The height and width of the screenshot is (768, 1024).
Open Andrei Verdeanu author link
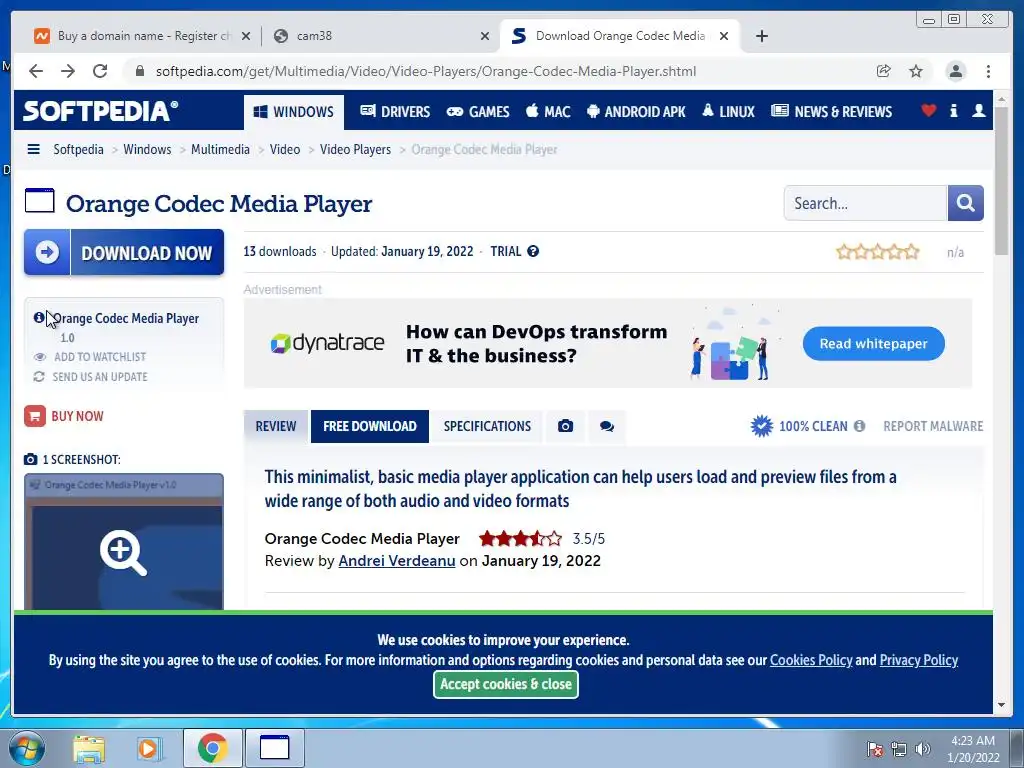coord(396,561)
